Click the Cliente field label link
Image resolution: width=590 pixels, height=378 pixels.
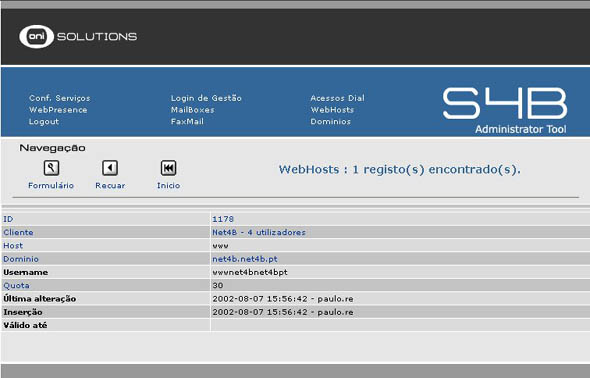(18, 232)
